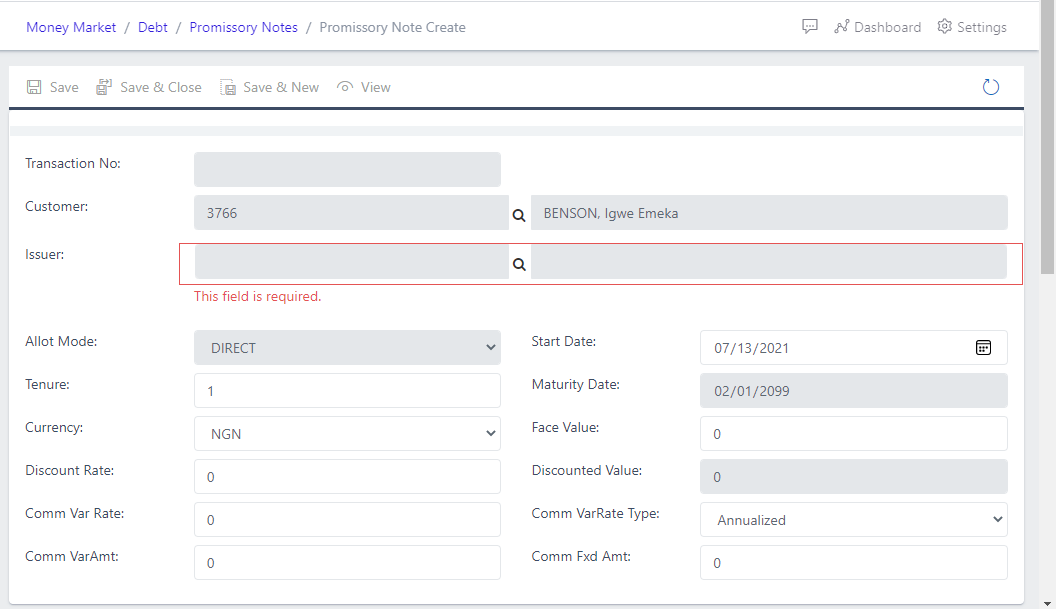Select the Discount Rate field

(347, 476)
